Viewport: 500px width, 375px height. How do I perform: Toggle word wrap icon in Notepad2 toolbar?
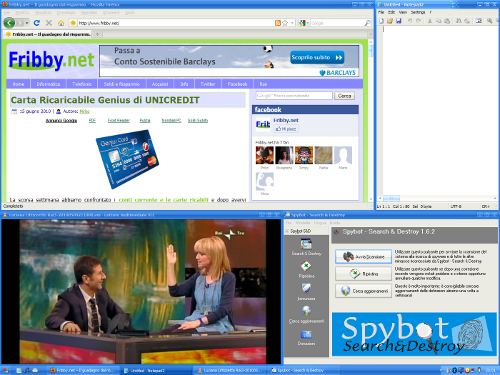point(479,21)
